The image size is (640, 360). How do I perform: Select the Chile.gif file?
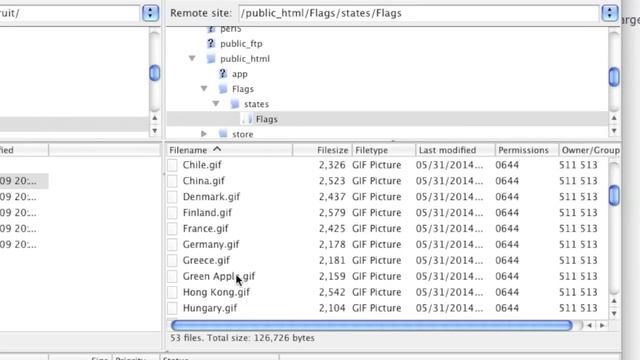click(x=202, y=165)
